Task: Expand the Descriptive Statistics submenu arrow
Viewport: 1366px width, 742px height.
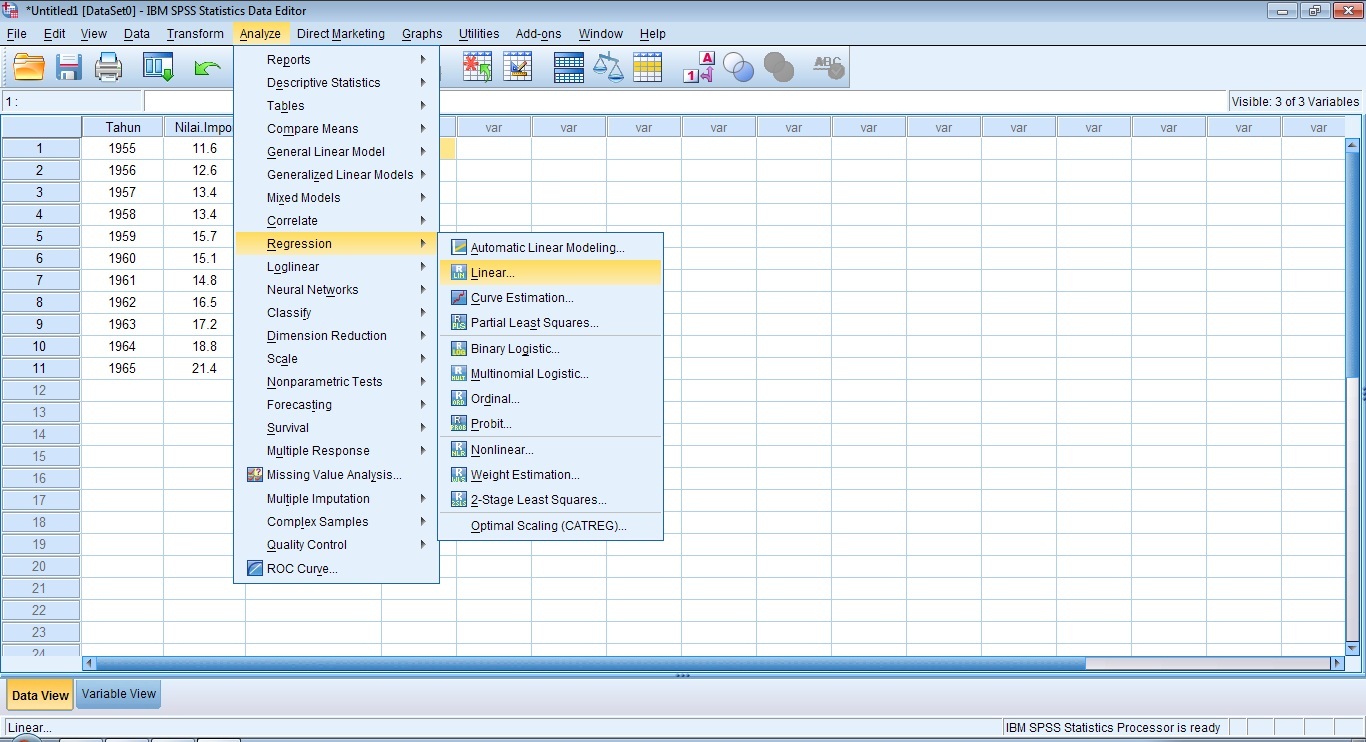Action: click(424, 83)
